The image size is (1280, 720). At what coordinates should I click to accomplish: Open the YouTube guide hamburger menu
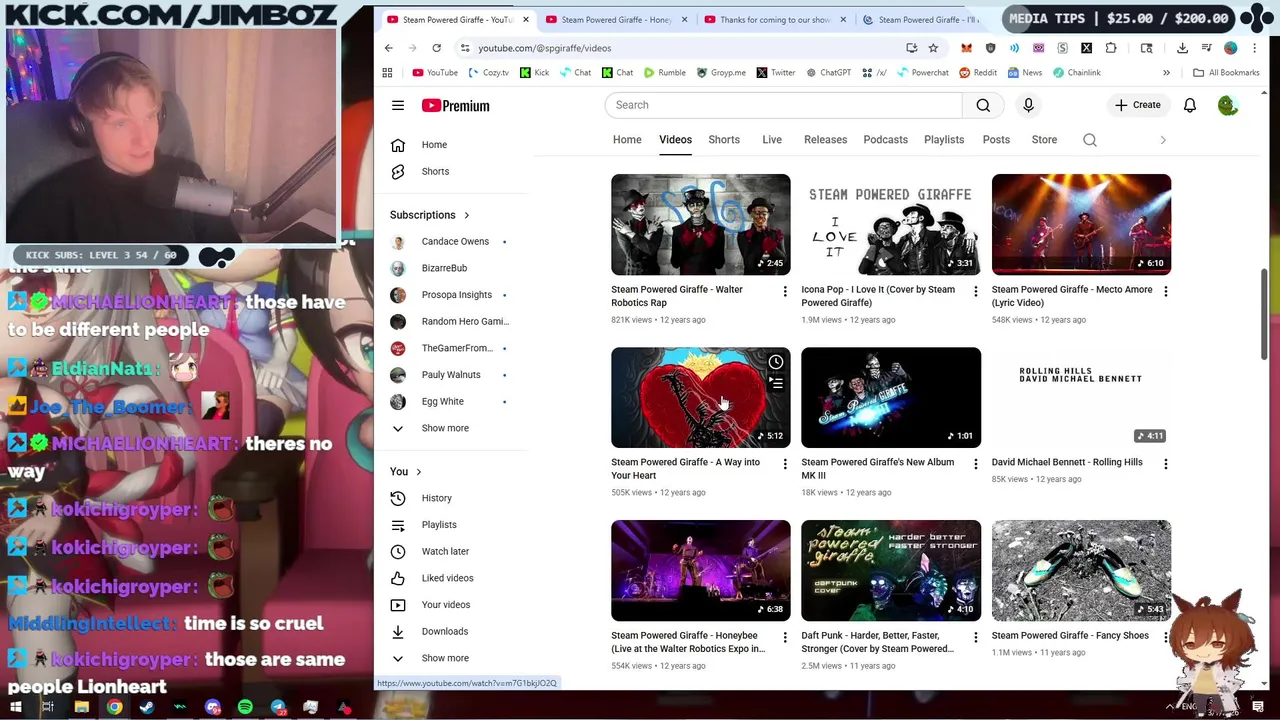[398, 105]
